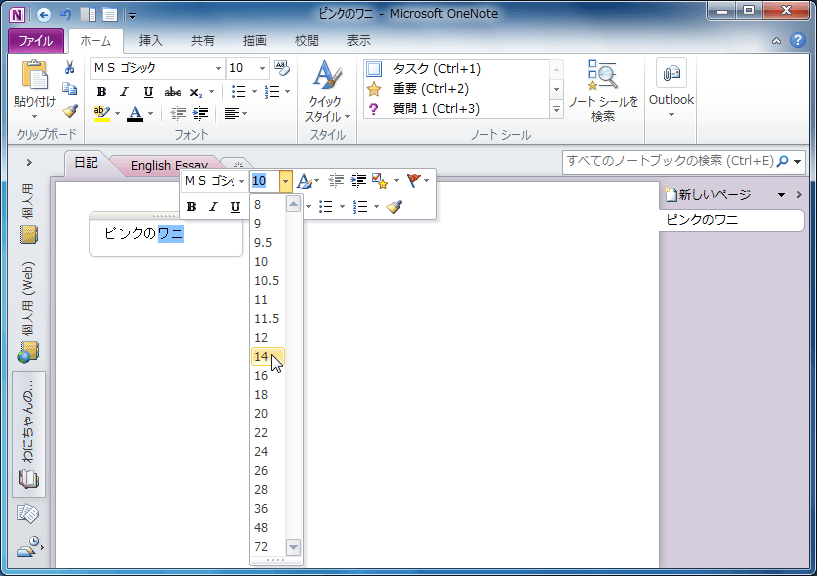The width and height of the screenshot is (817, 576).
Task: Click the Undo icon in title bar
Action: [x=66, y=15]
